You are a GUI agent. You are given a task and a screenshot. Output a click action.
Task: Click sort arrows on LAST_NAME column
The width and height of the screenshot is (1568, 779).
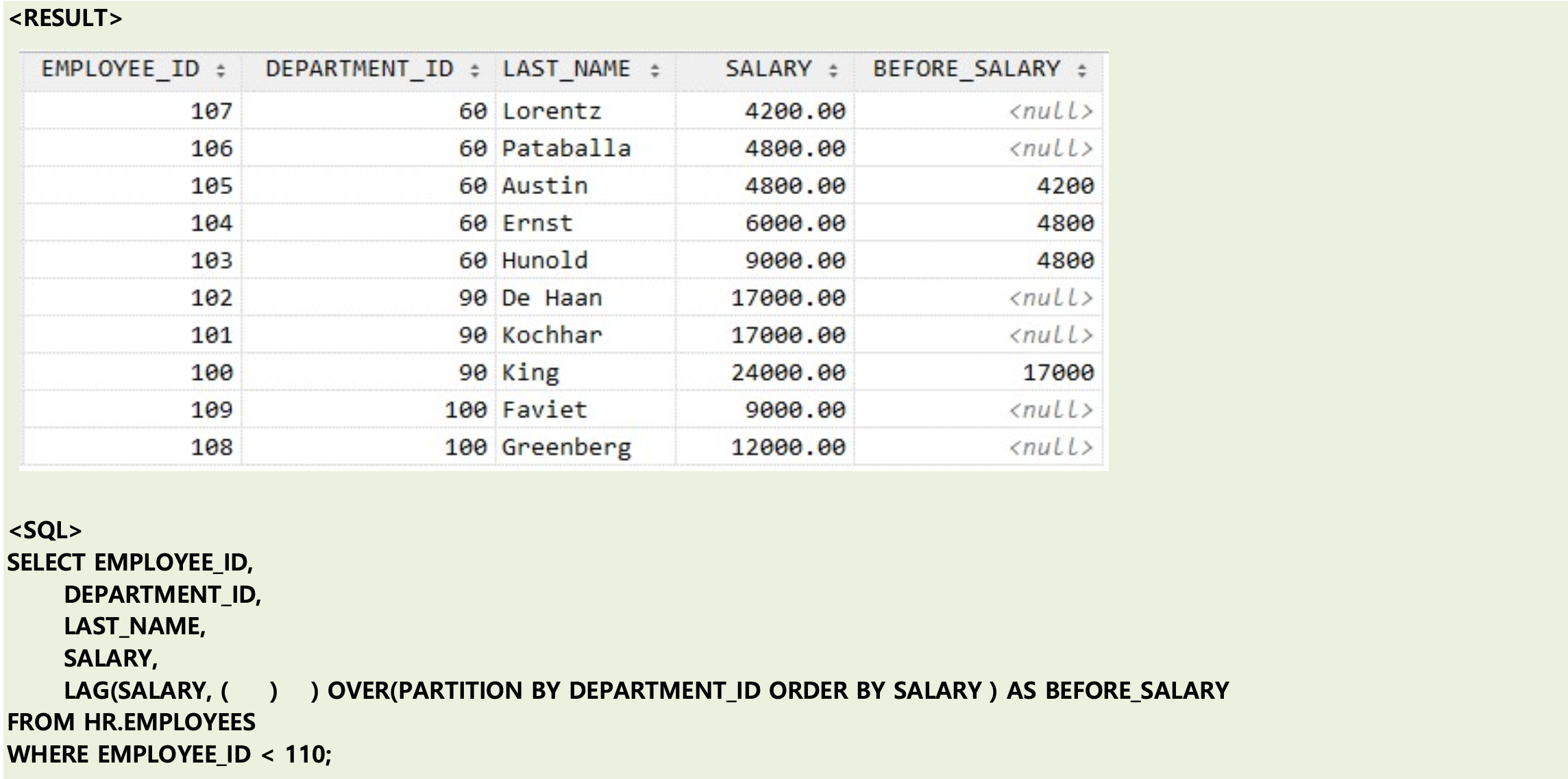tap(655, 70)
